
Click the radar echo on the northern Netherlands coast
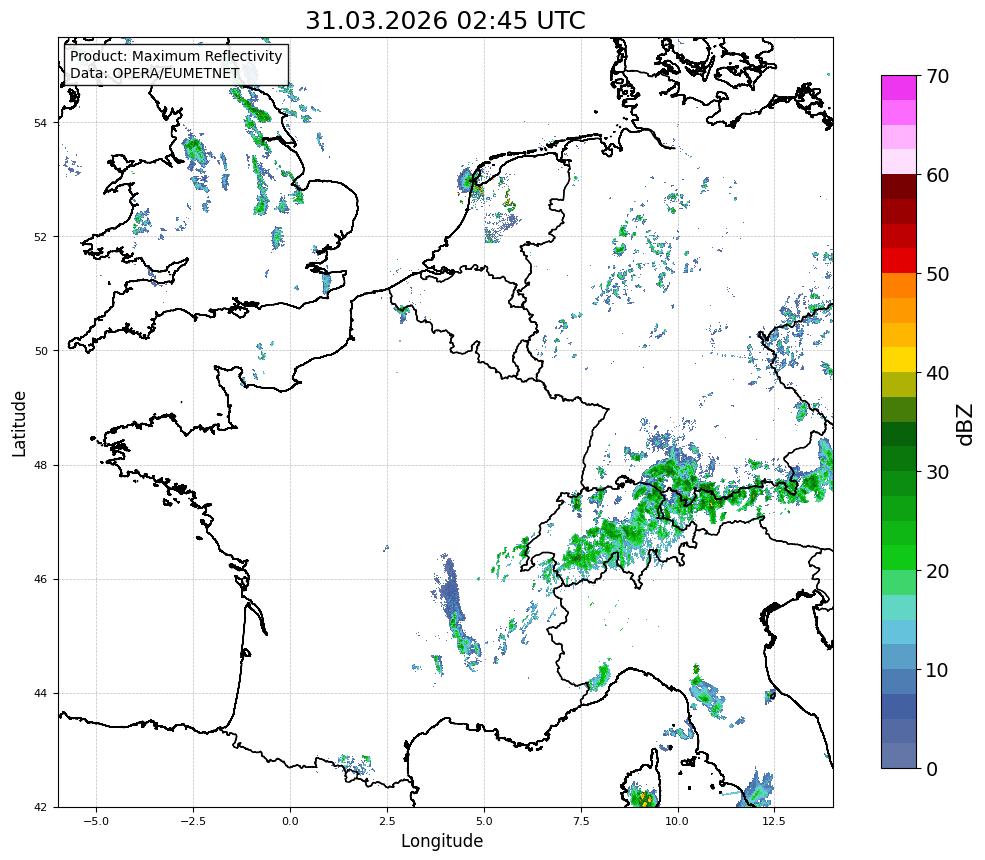469,180
